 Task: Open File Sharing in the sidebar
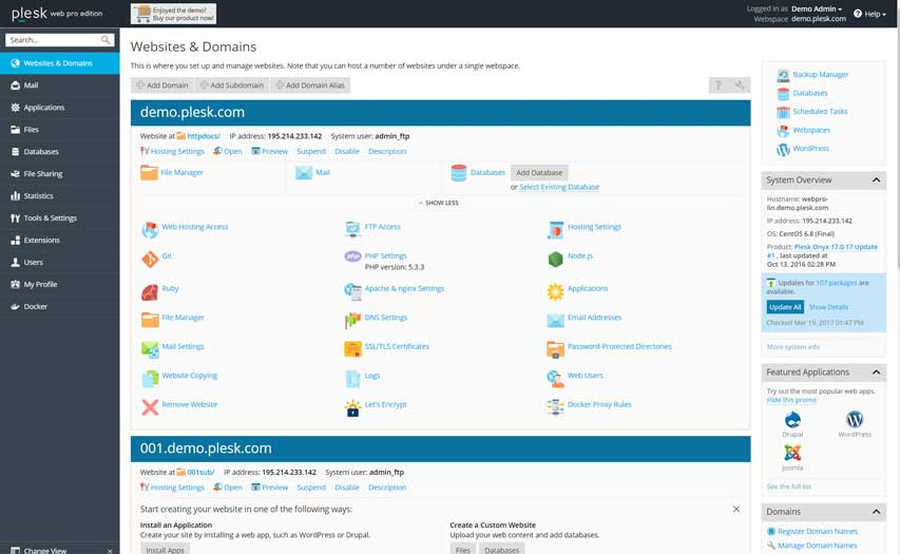(60, 173)
